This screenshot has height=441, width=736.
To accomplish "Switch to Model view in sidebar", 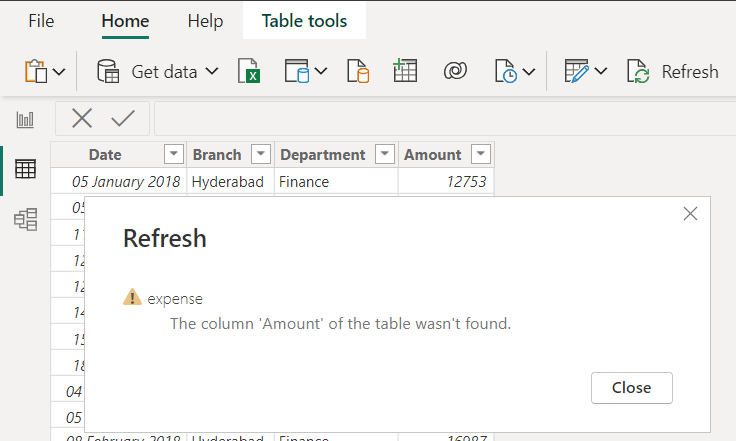I will (25, 220).
